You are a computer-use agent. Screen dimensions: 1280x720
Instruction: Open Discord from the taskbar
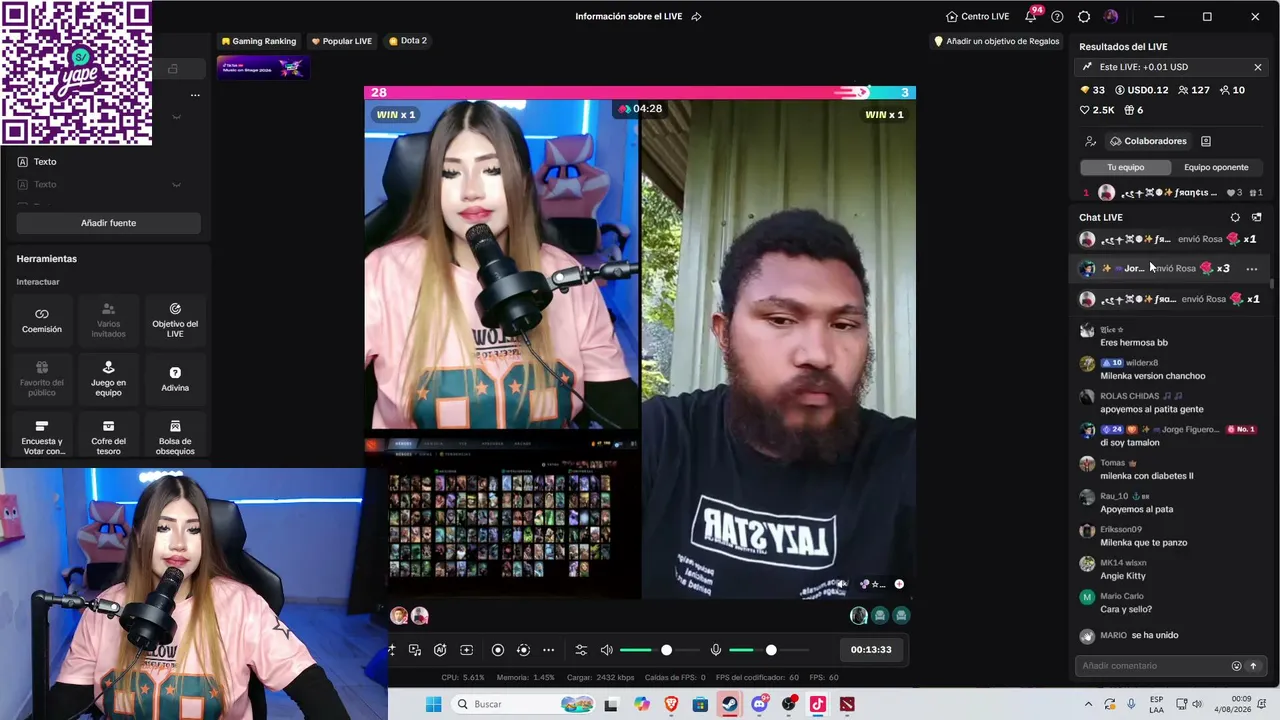point(759,704)
